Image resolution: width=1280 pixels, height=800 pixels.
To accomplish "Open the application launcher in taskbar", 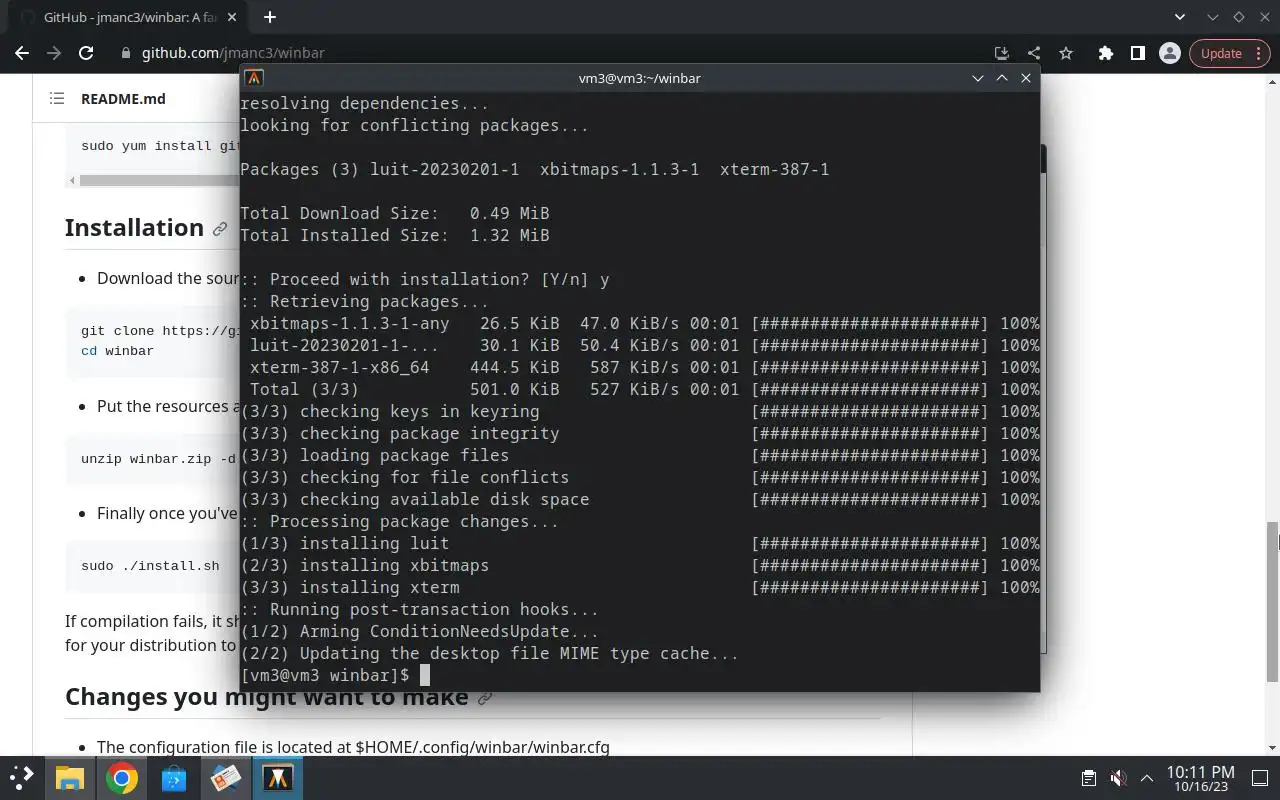I will click(21, 777).
